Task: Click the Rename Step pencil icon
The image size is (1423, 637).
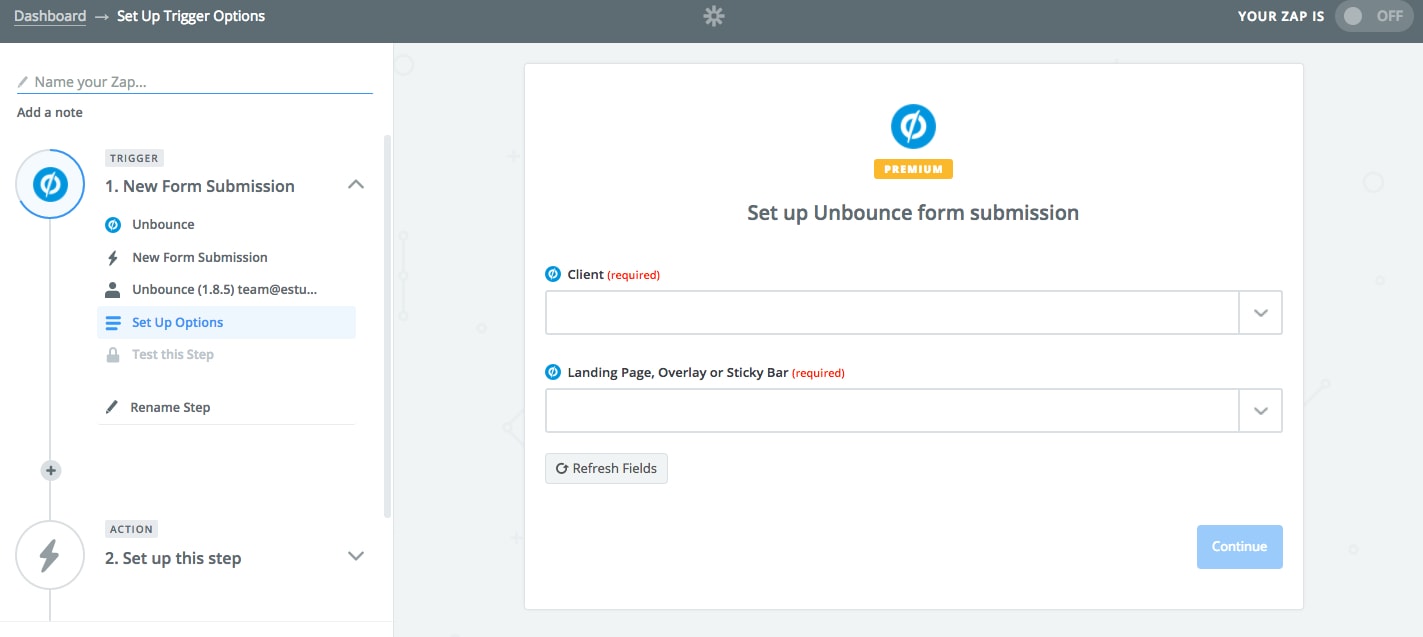Action: click(x=112, y=407)
